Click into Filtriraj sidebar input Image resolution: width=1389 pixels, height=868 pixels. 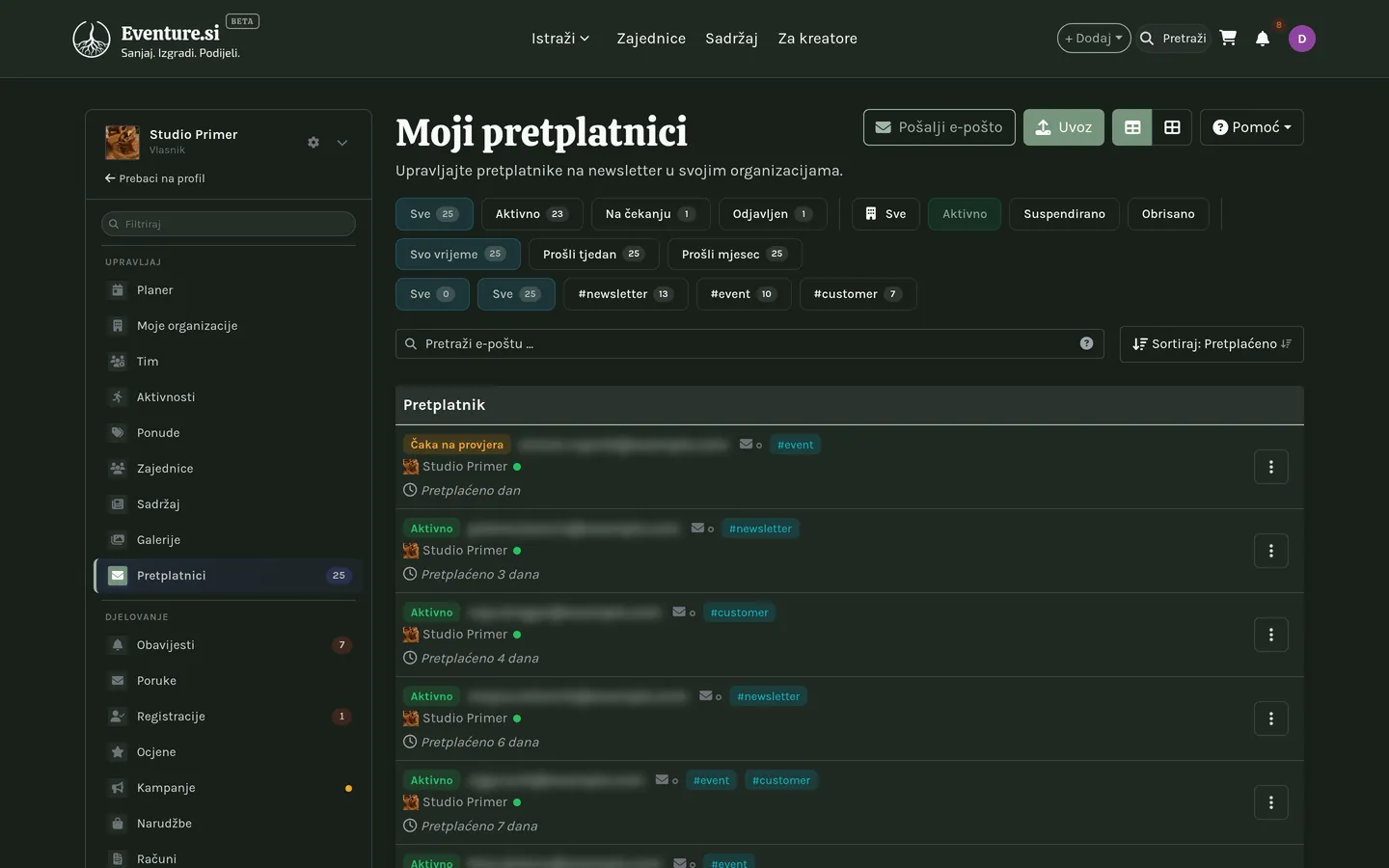pos(229,224)
